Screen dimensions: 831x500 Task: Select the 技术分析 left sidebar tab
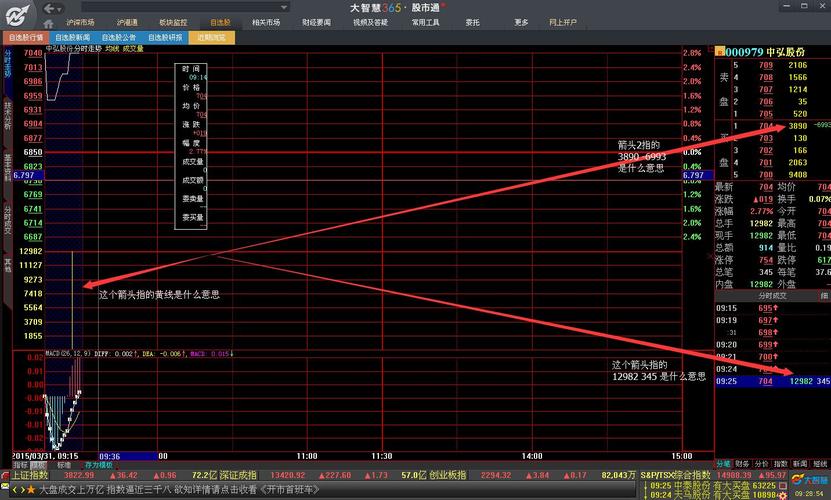[7, 116]
